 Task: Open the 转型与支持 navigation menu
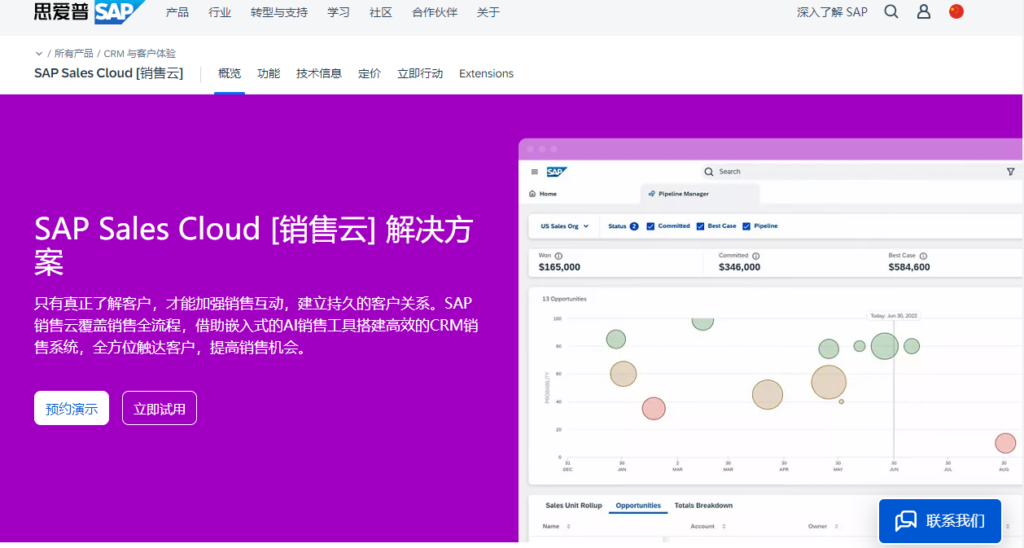(x=279, y=12)
